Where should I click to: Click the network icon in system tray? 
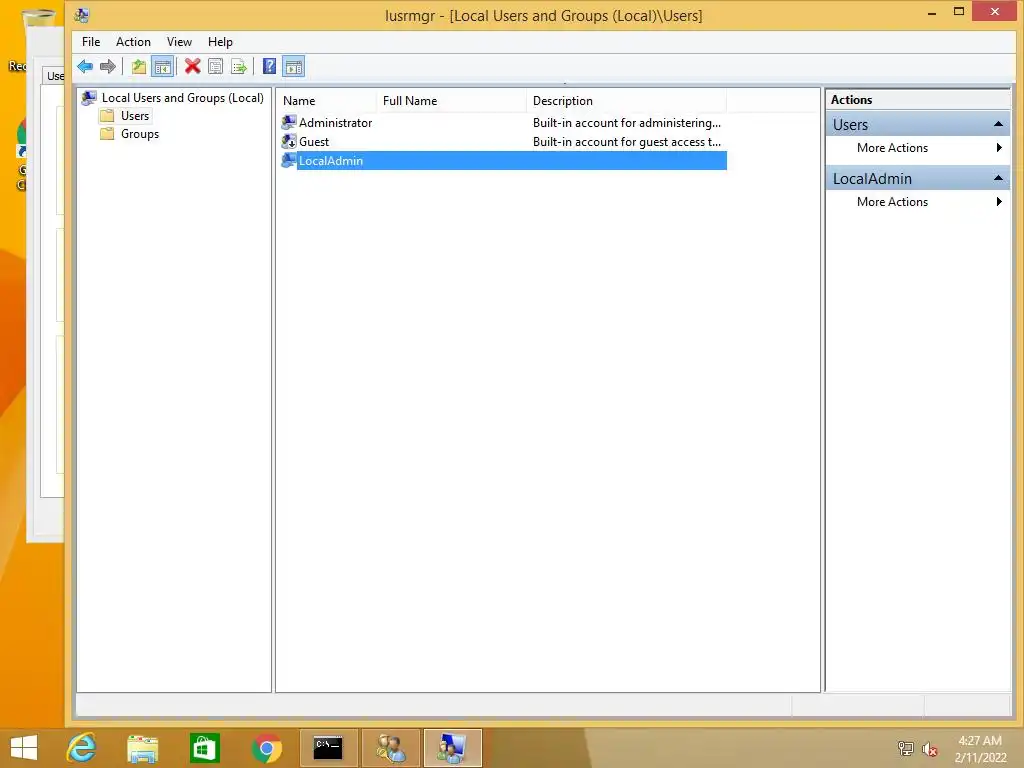pos(905,748)
